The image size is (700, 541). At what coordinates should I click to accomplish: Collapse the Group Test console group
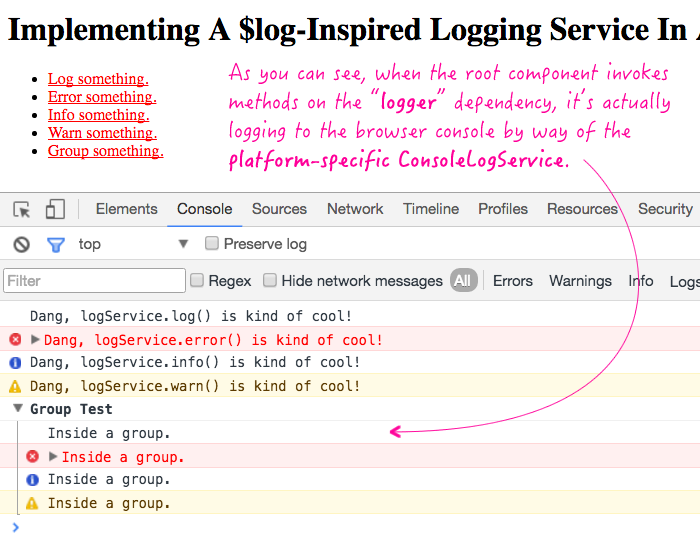(x=18, y=409)
